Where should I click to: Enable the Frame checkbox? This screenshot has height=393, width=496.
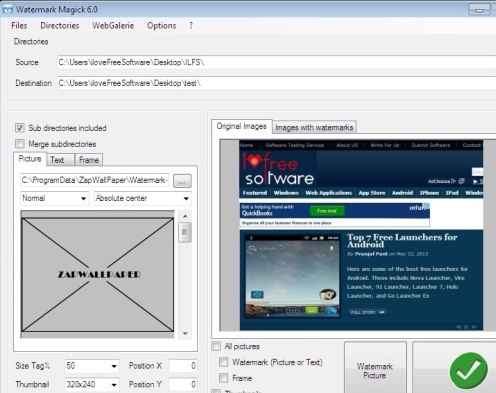tap(224, 378)
